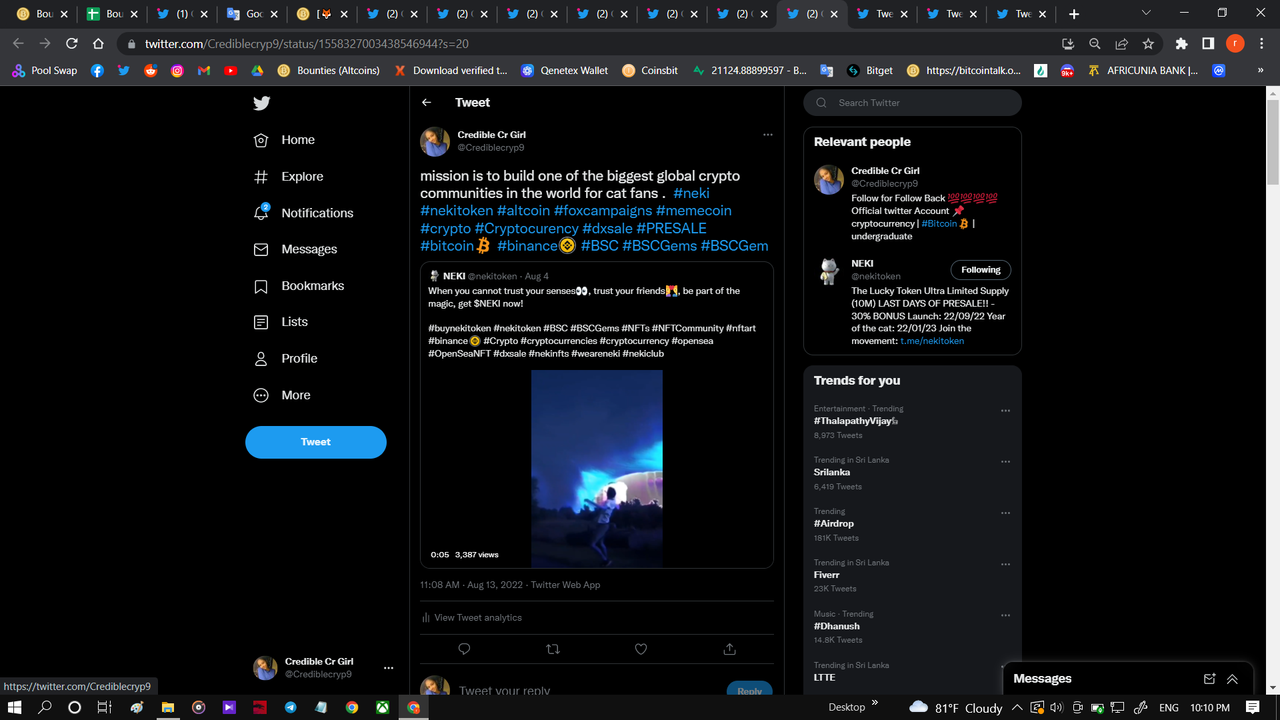Open the share icon under the tweet
This screenshot has height=720, width=1280.
click(x=729, y=649)
